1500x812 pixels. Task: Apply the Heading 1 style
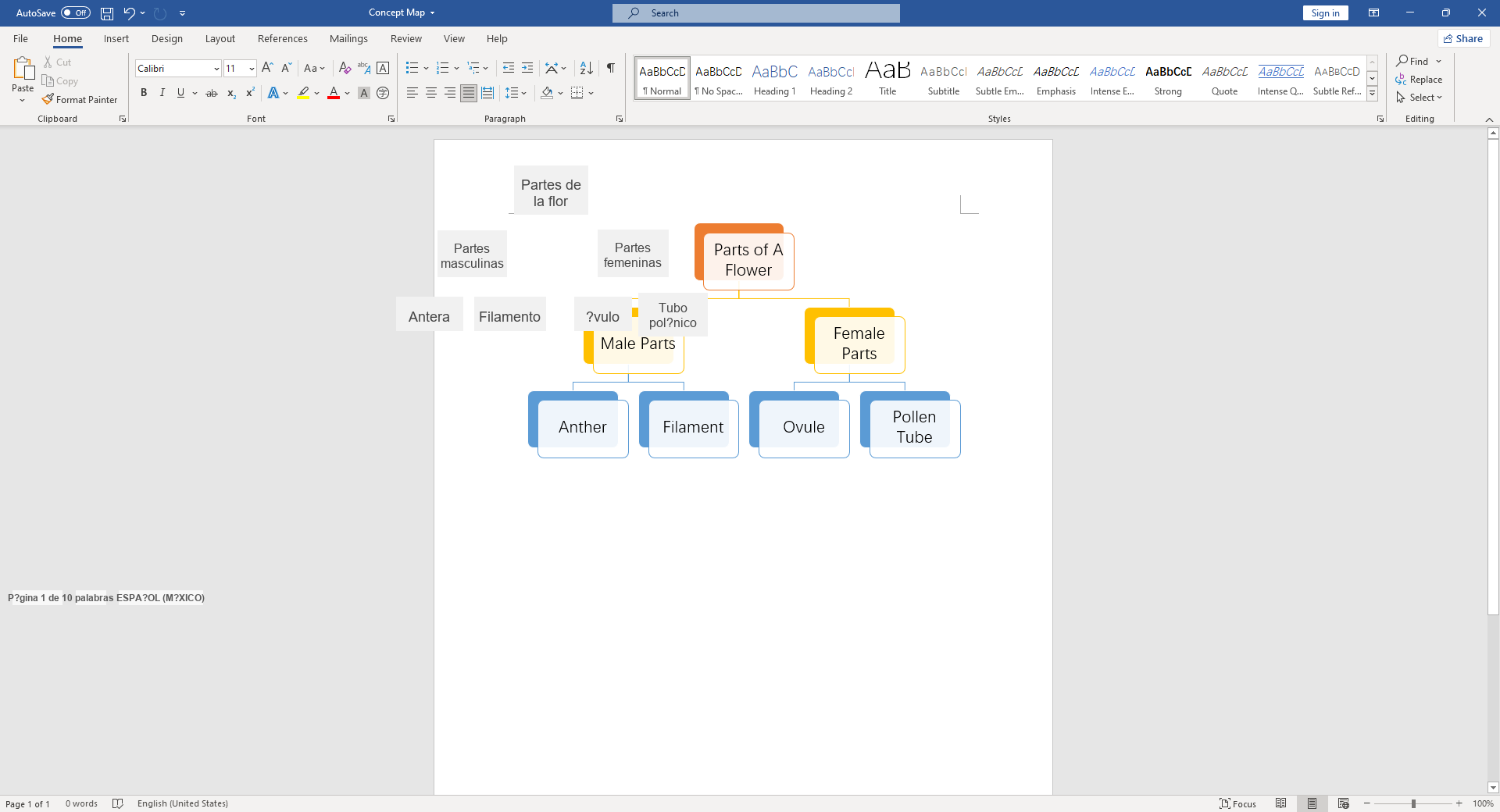coord(775,78)
